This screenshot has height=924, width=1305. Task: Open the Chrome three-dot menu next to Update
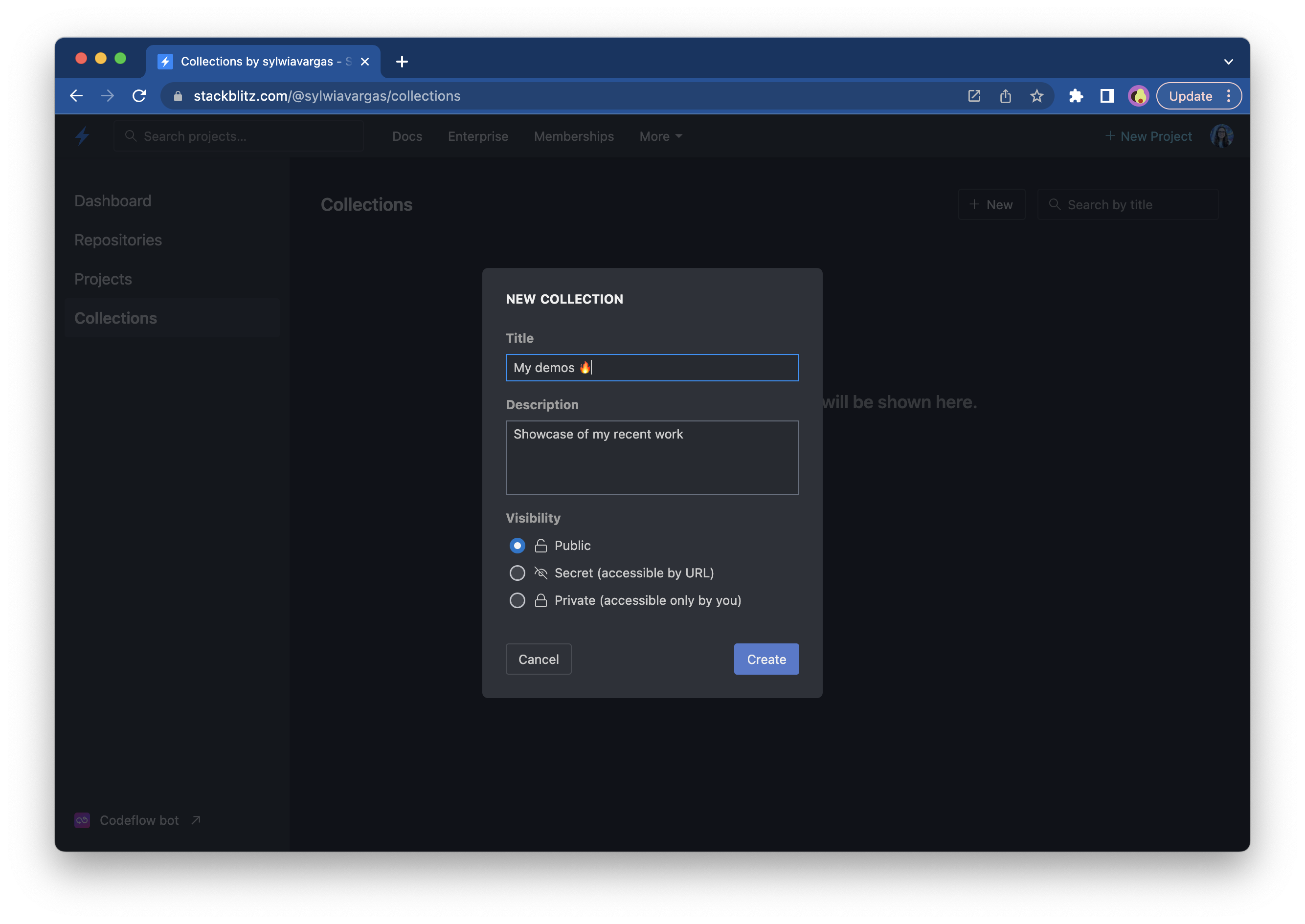1229,96
